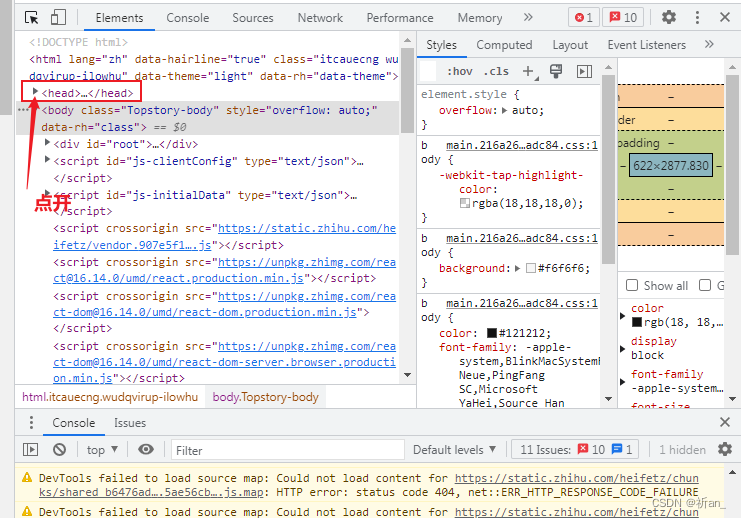Click the Elements tree scrollbar down arrow
This screenshot has width=741, height=518.
(x=407, y=375)
